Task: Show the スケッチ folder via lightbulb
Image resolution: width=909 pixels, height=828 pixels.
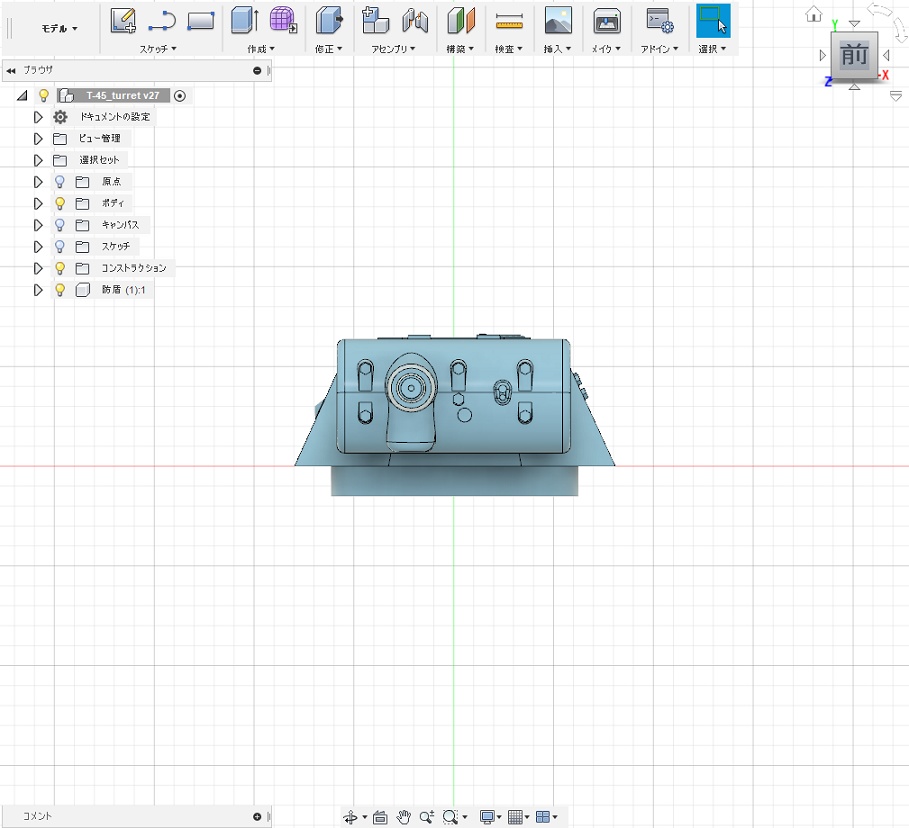Action: [x=60, y=246]
